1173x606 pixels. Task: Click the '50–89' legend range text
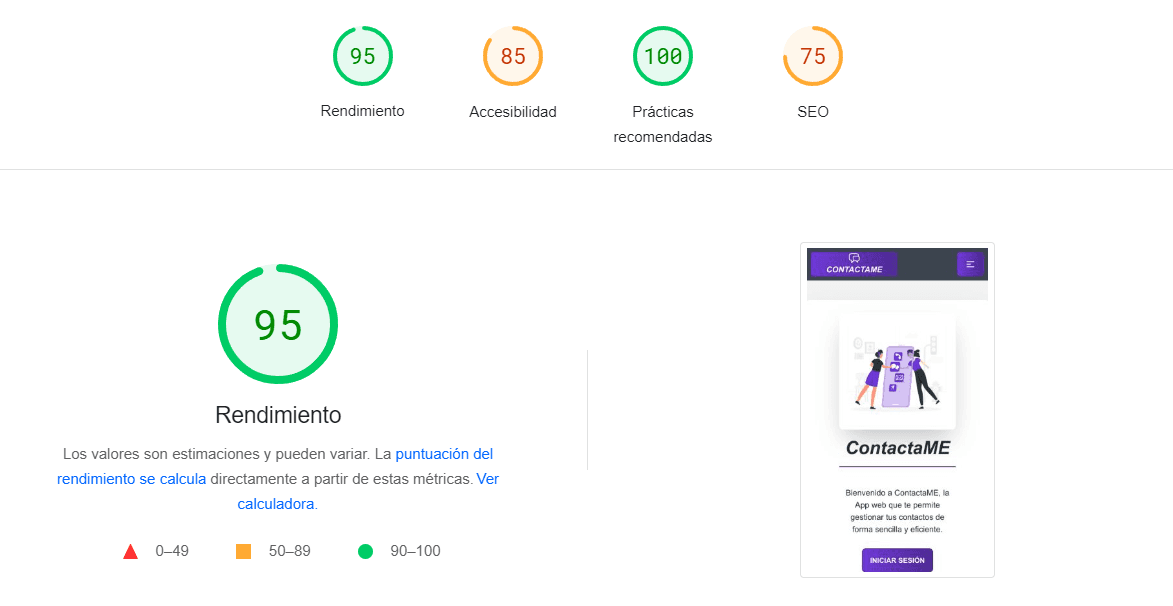tap(290, 551)
